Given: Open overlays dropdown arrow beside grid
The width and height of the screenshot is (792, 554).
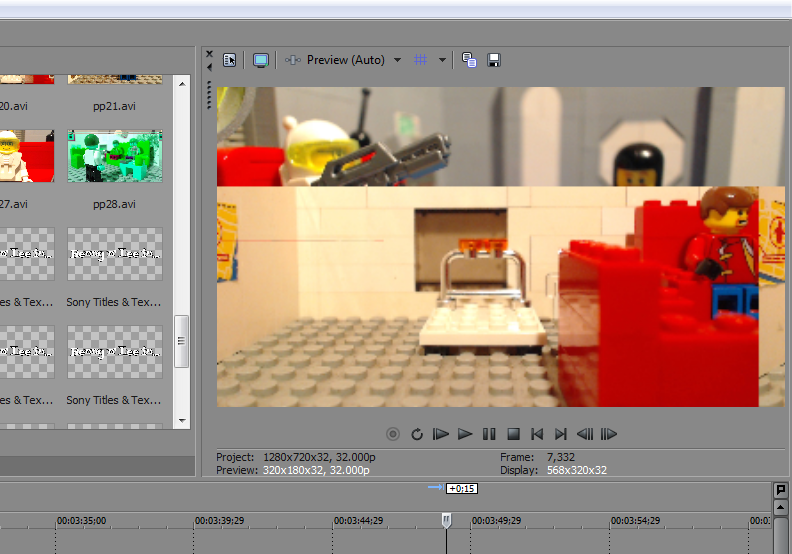Looking at the screenshot, I should [x=442, y=60].
